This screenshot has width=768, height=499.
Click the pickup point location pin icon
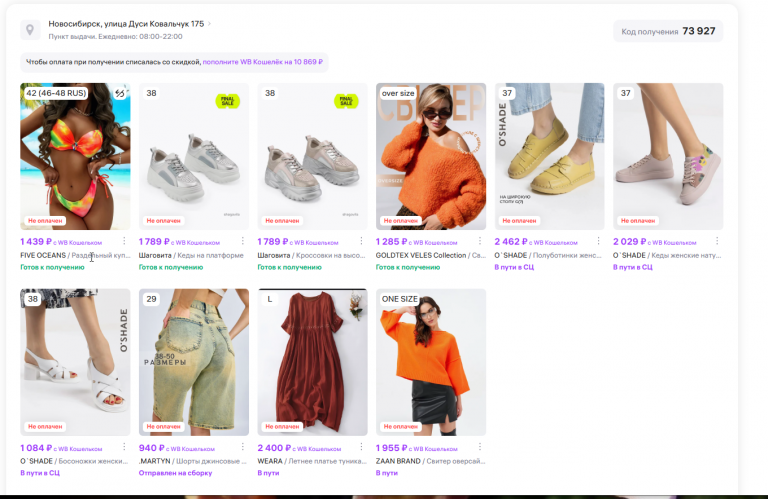pyautogui.click(x=30, y=30)
